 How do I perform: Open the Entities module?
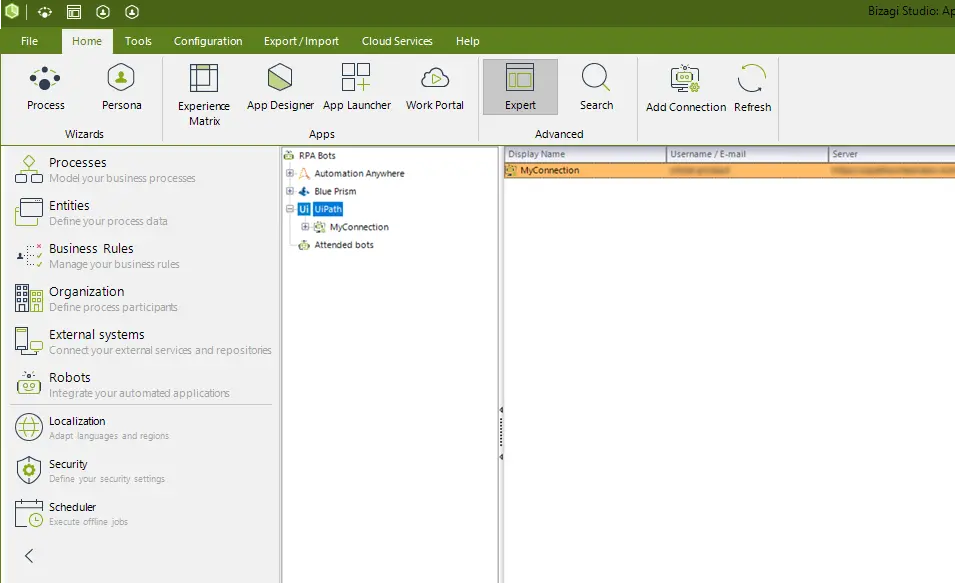[x=91, y=213]
